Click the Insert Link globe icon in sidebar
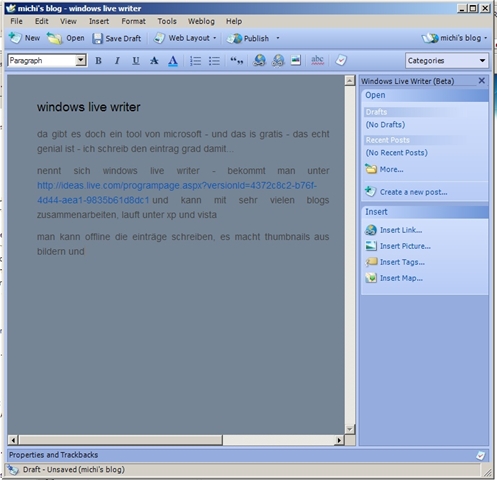Viewport: 497px width, 480px height. click(371, 230)
